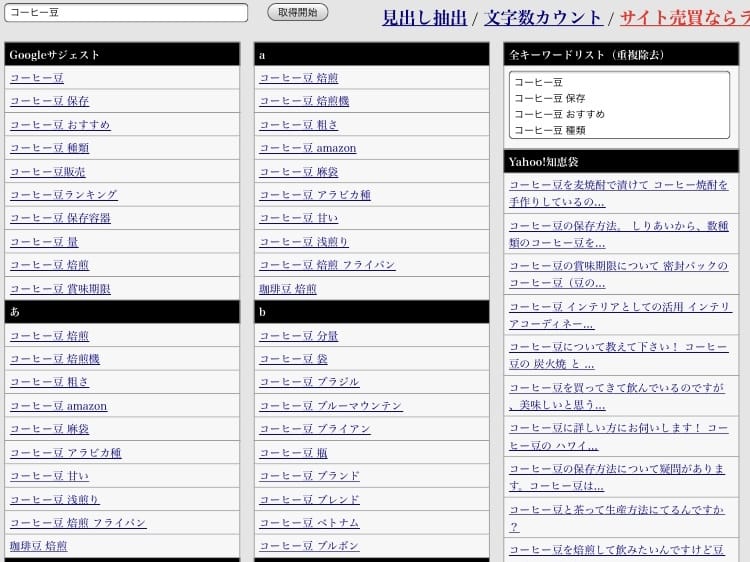Open the コーヒー豆 ブランド link
Viewport: 750px width, 562px height.
[x=309, y=476]
